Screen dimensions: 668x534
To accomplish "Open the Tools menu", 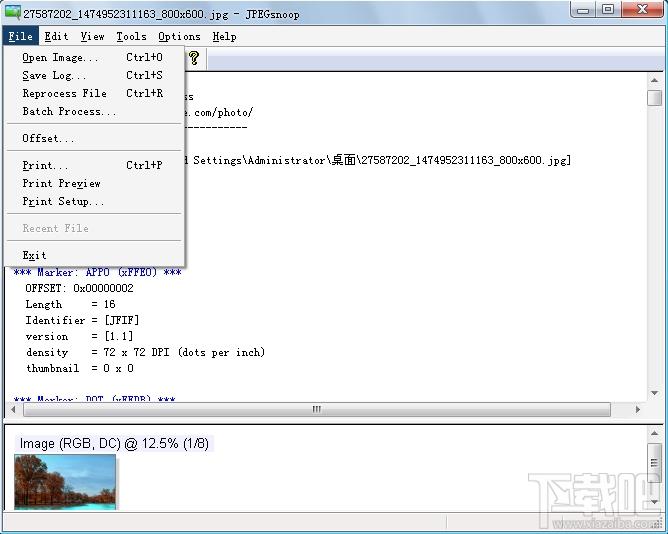I will 131,36.
